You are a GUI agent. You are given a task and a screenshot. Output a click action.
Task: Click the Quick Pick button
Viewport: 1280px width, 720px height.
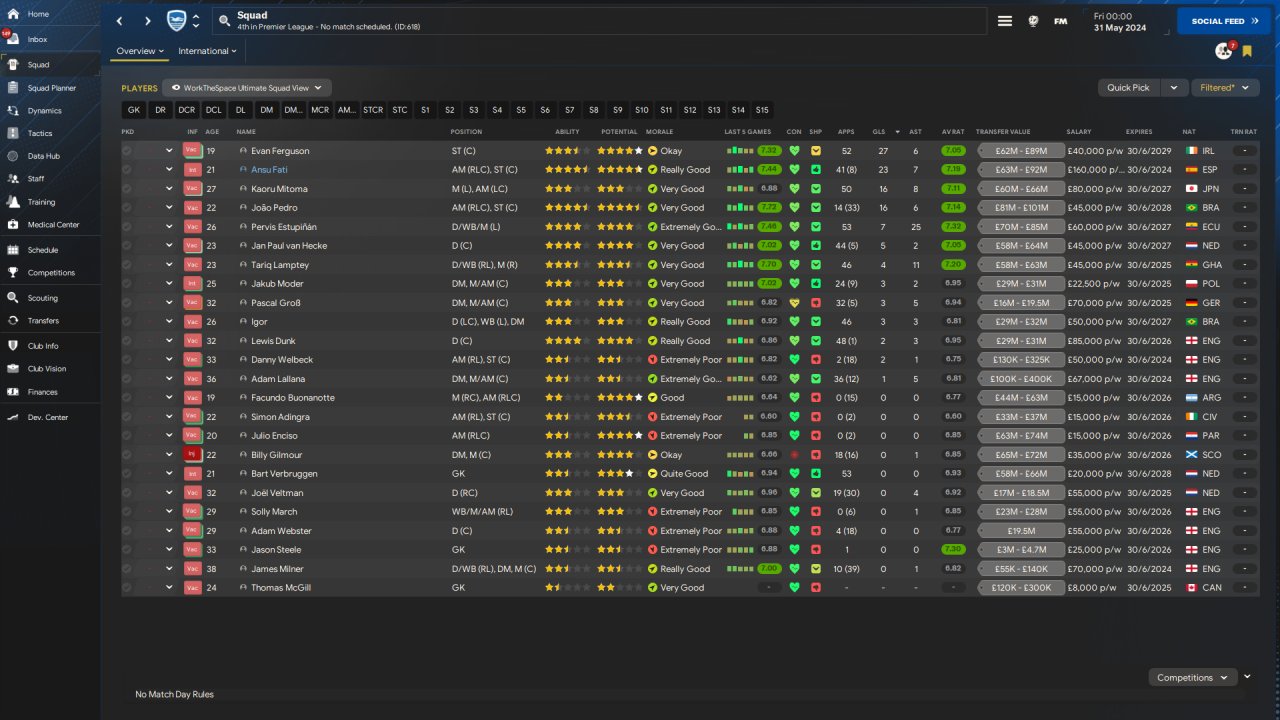point(1129,88)
